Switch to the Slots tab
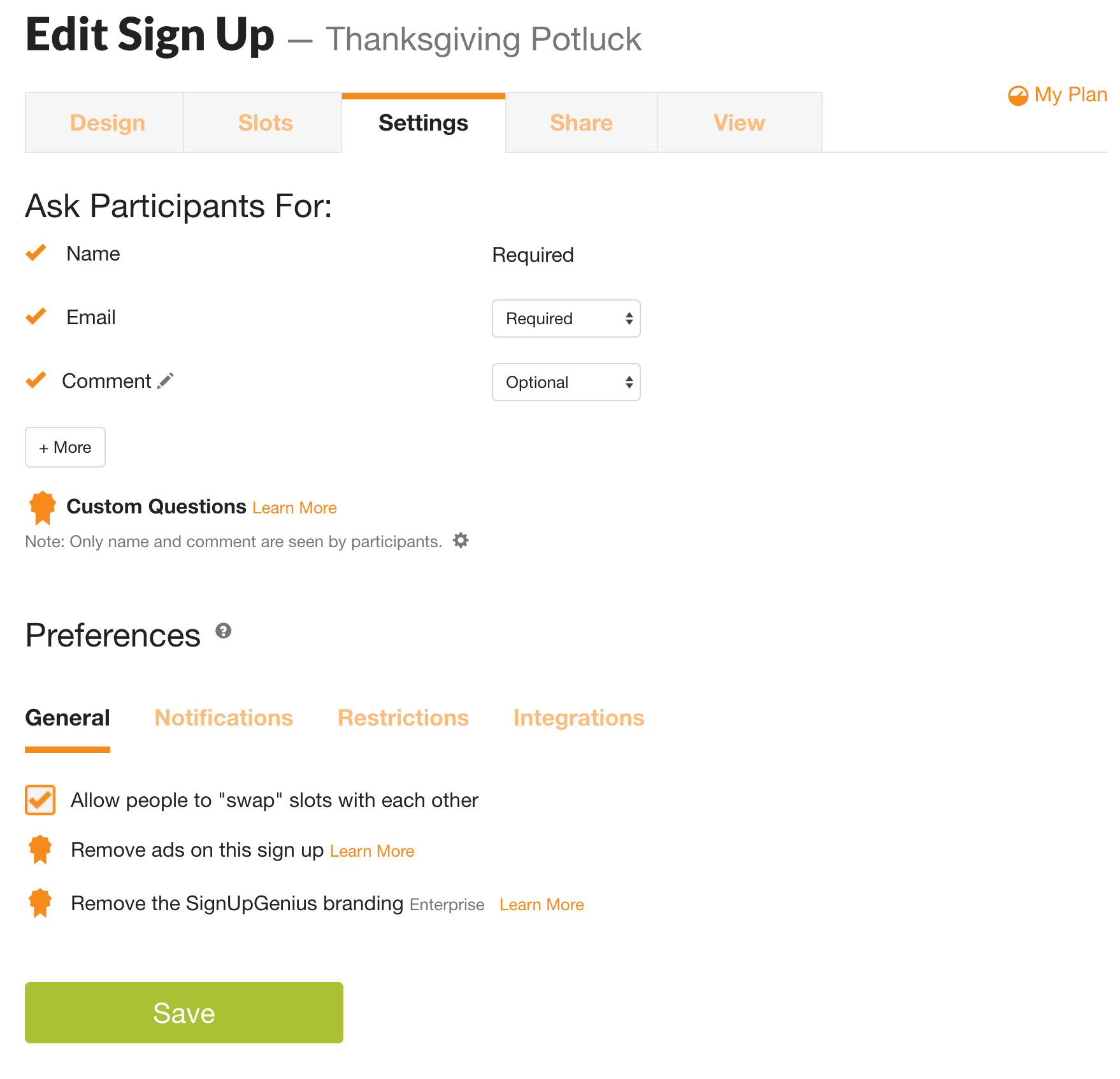 [265, 122]
